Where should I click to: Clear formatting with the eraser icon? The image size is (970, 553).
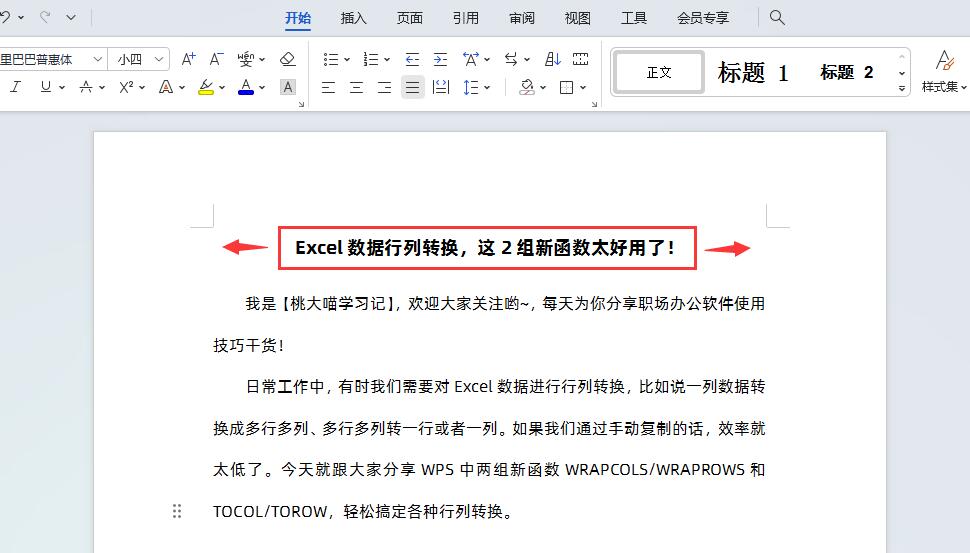pyautogui.click(x=287, y=59)
